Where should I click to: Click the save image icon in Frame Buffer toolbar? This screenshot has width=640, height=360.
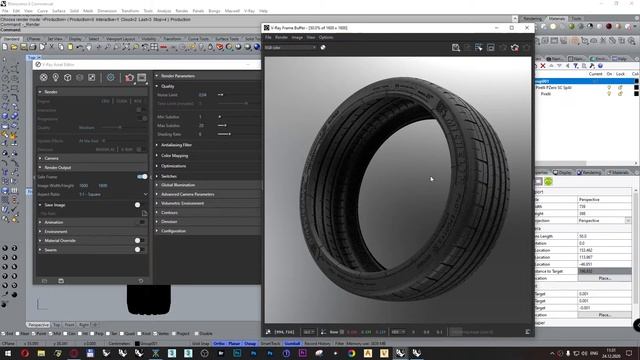[x=456, y=48]
